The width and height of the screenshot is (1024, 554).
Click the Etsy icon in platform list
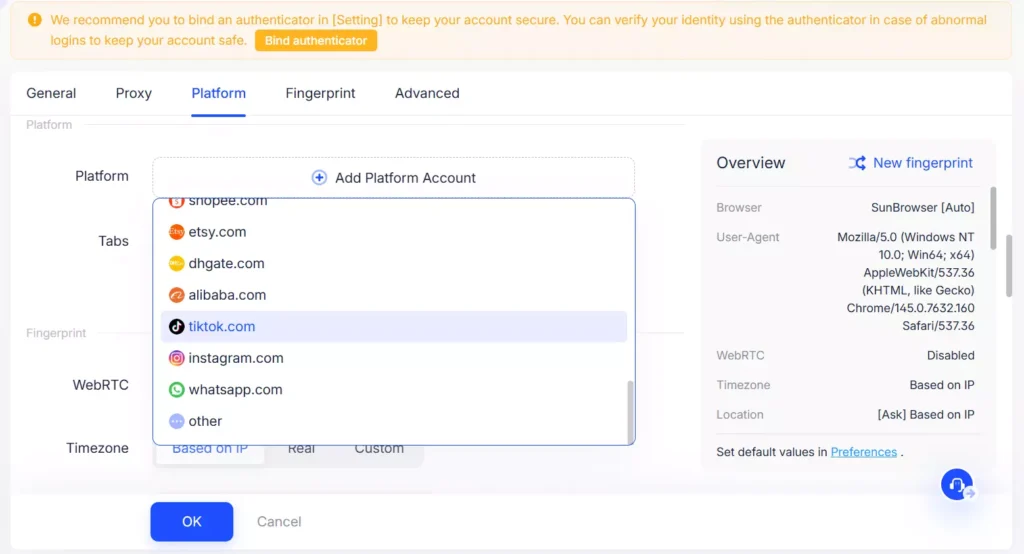176,232
